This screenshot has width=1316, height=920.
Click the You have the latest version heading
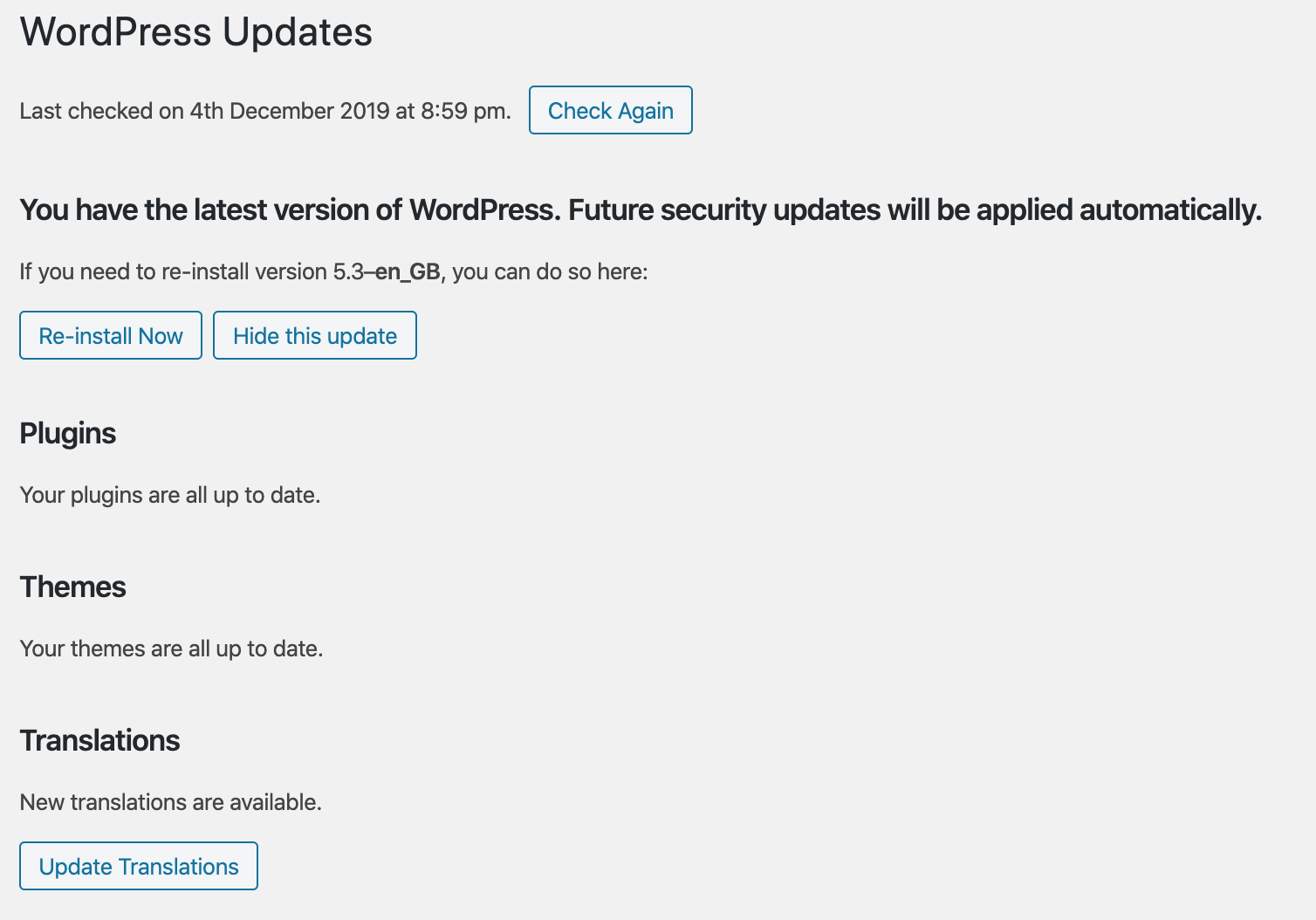tap(641, 210)
